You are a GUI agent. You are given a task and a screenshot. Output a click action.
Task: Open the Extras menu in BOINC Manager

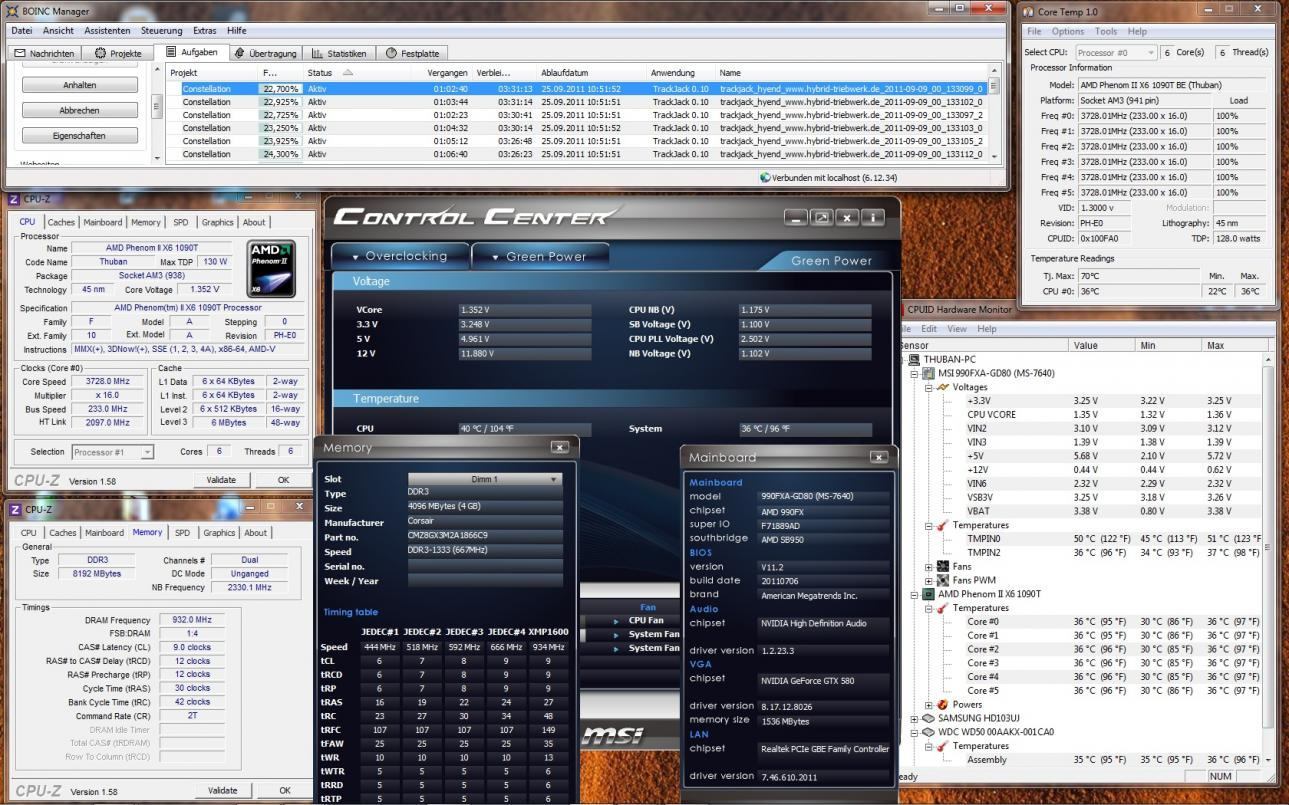[x=205, y=31]
